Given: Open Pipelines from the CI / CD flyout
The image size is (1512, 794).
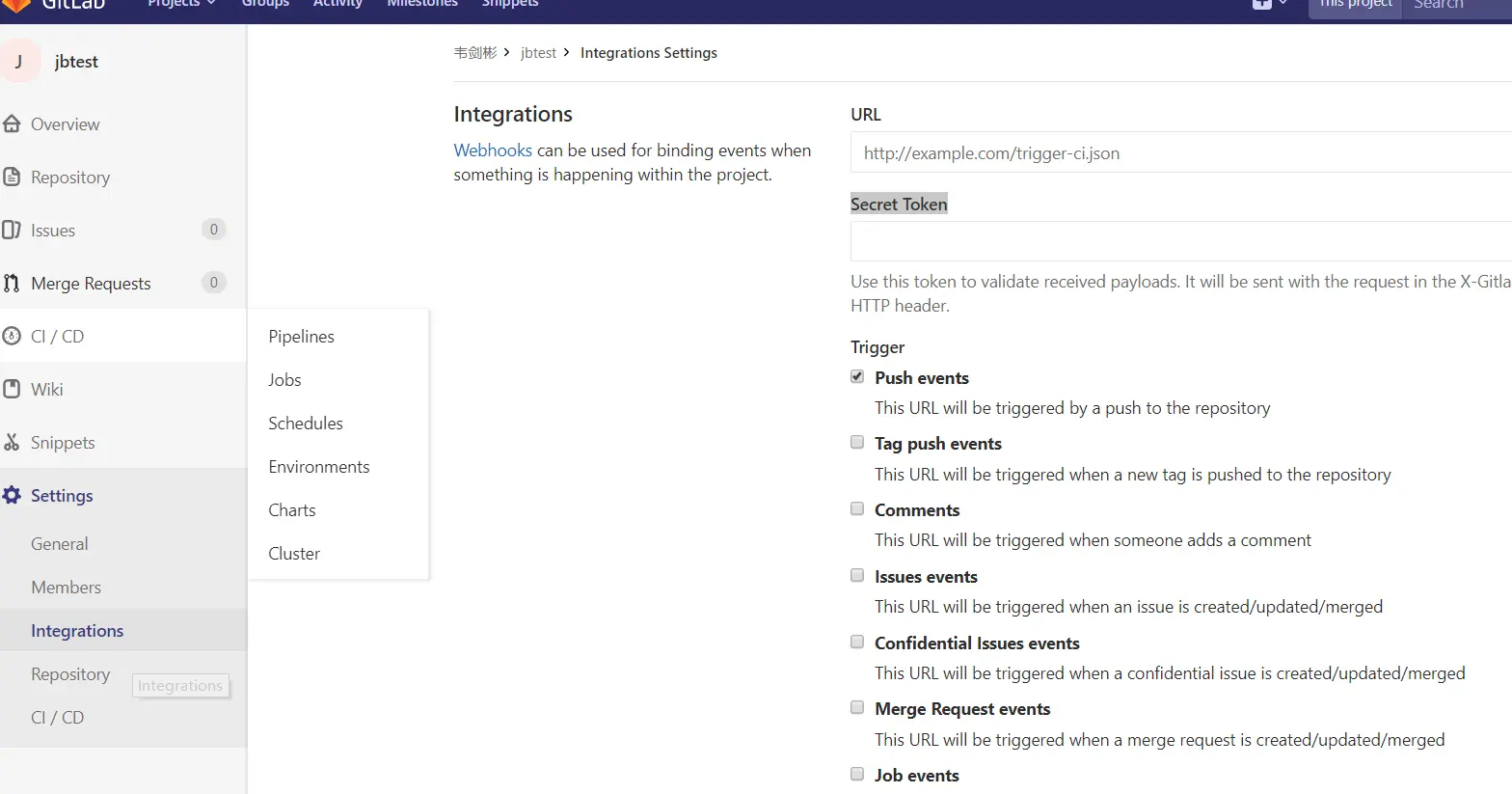Looking at the screenshot, I should coord(301,337).
